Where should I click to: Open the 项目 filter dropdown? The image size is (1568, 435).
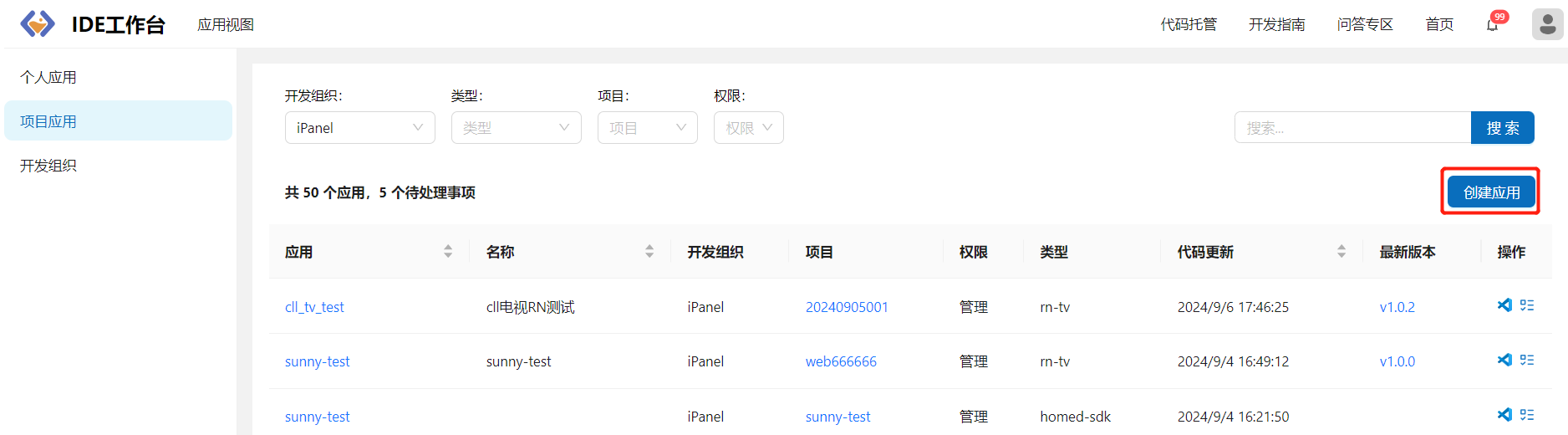coord(647,128)
